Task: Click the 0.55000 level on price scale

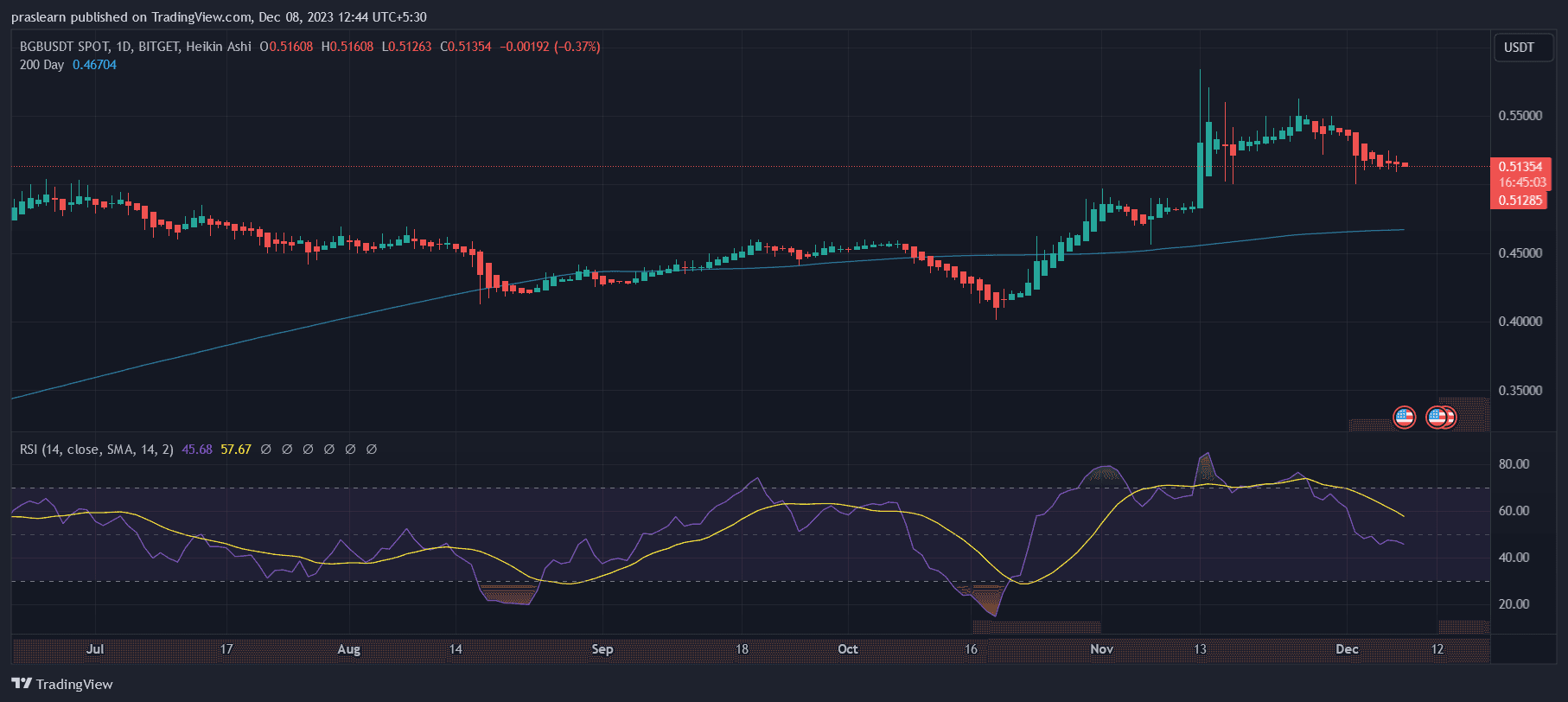Action: (1520, 116)
